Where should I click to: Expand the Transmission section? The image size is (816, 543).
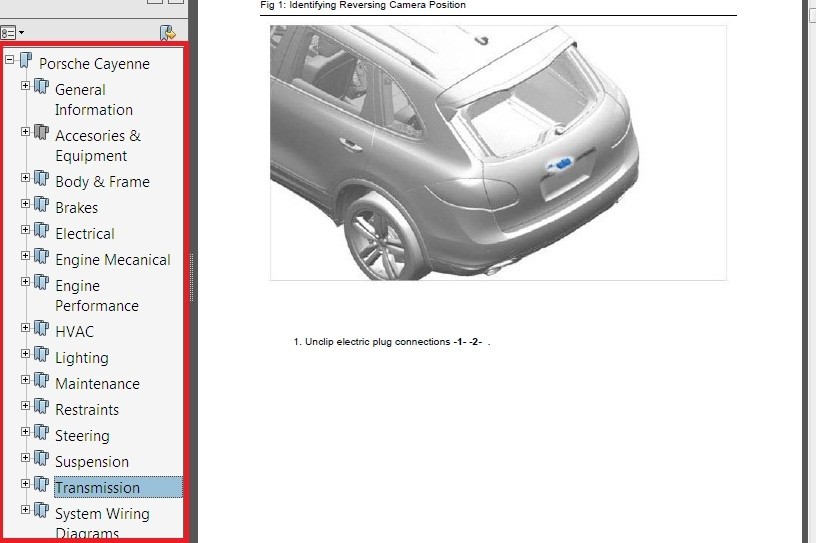(x=25, y=484)
